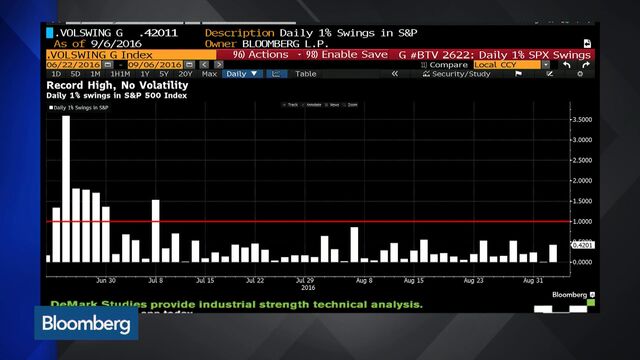The width and height of the screenshot is (640, 360).
Task: Switch to Table view
Action: pos(306,74)
